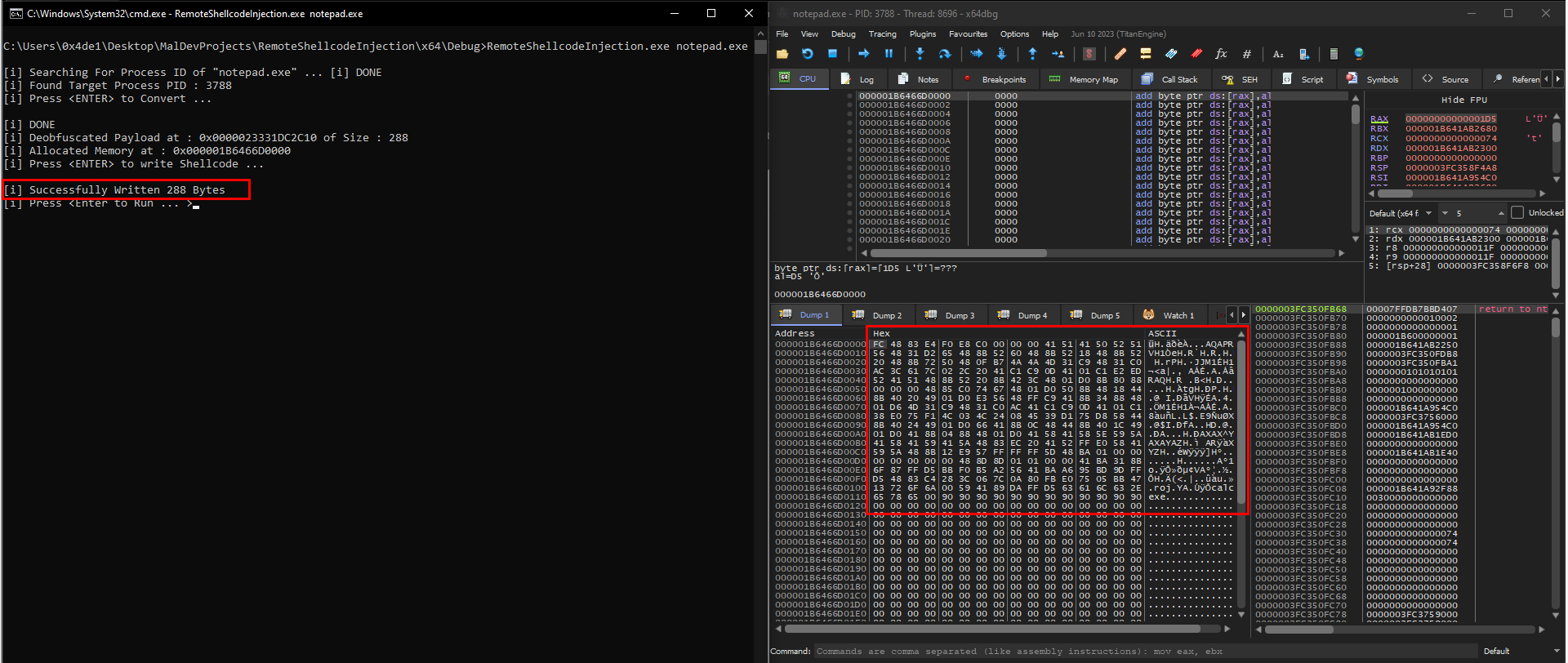
Task: Open the Default (x64 fastcall) calling convention dropdown
Action: (1401, 213)
